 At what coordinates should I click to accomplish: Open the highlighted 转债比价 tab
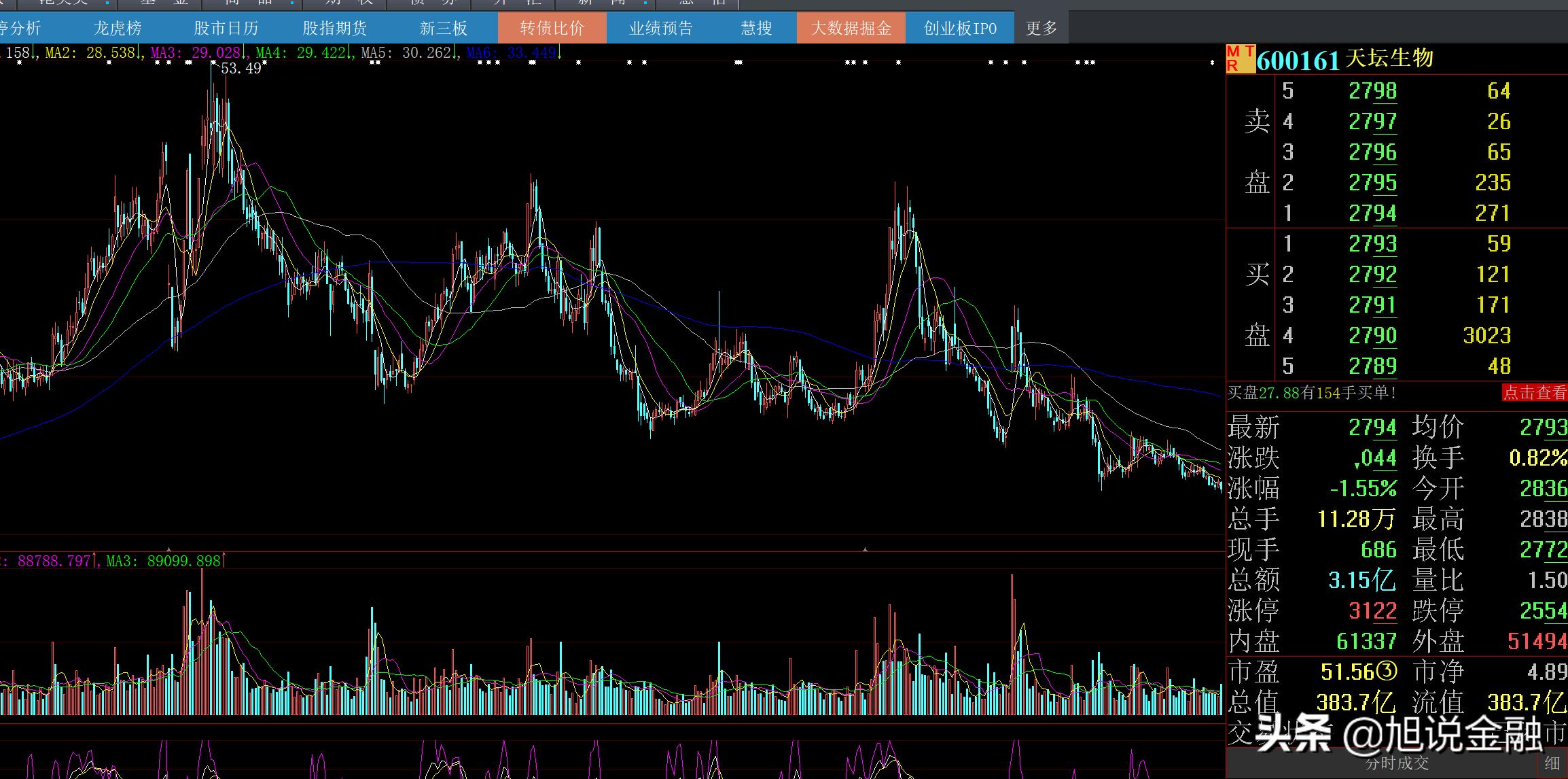click(x=552, y=28)
